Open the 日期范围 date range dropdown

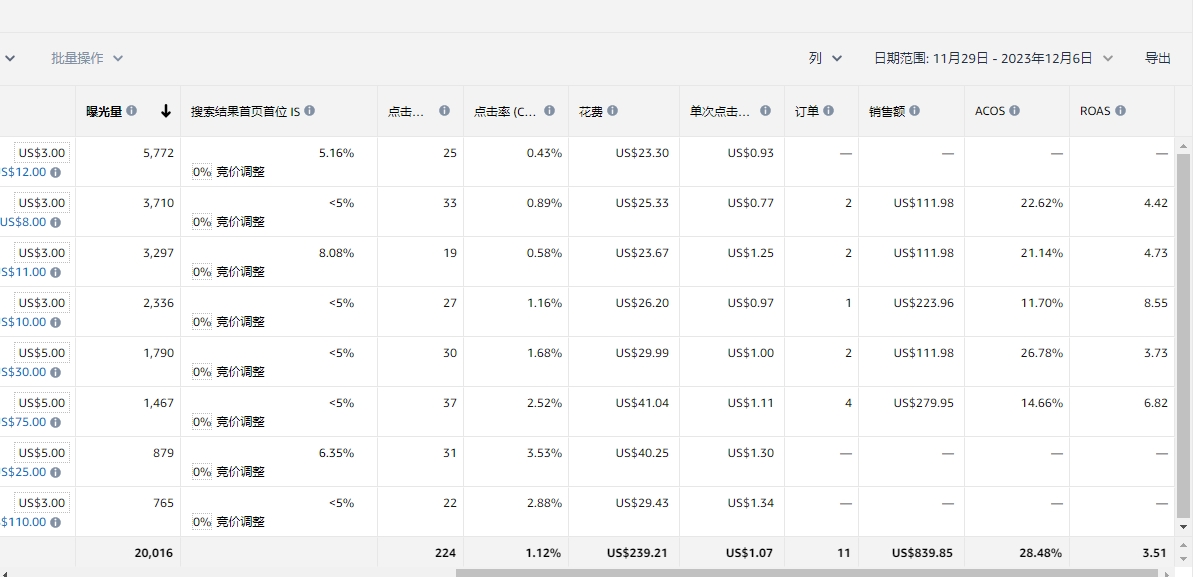993,58
